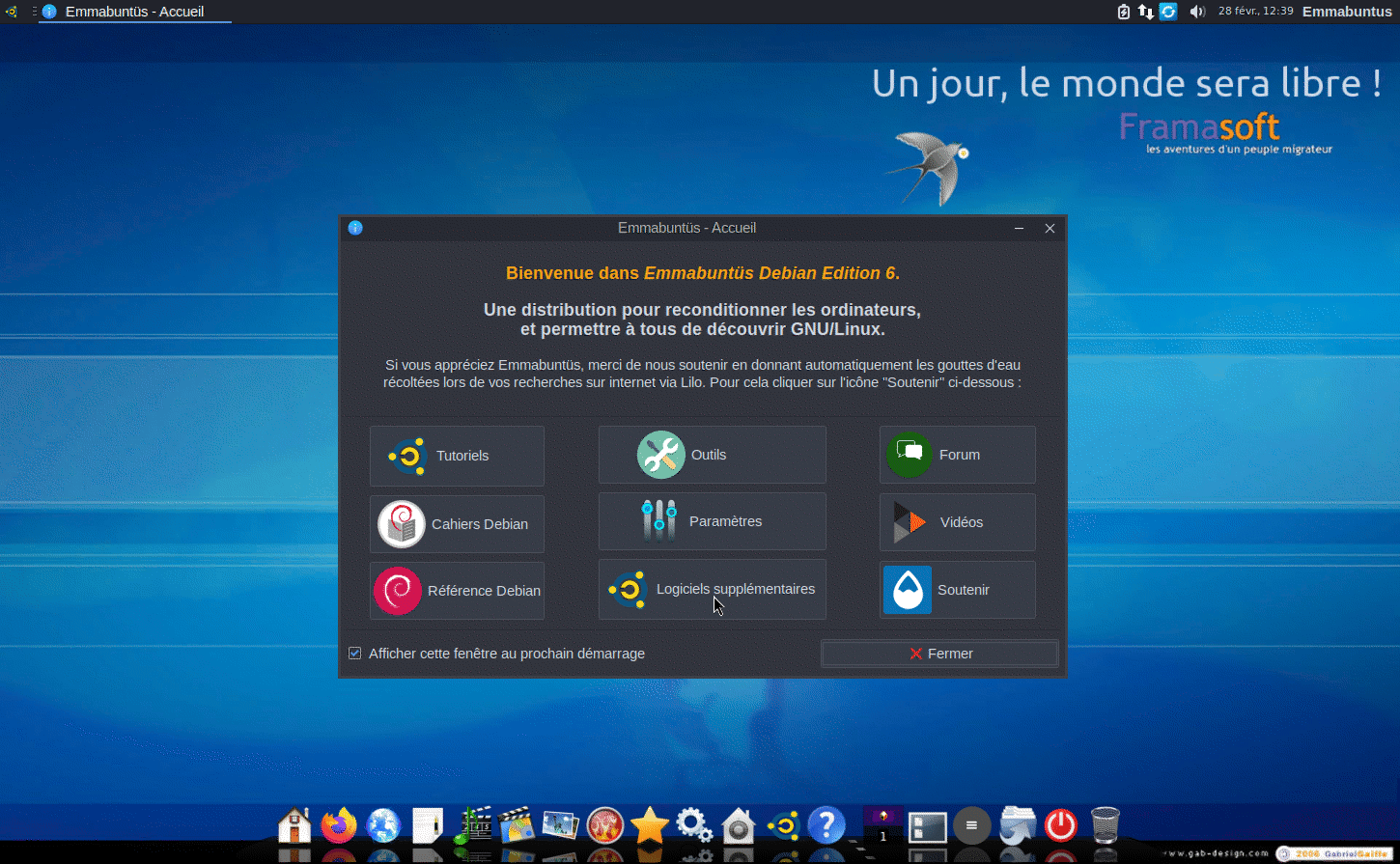The image size is (1400, 864).
Task: Click the blue sync icon in the system tray
Action: (1168, 12)
